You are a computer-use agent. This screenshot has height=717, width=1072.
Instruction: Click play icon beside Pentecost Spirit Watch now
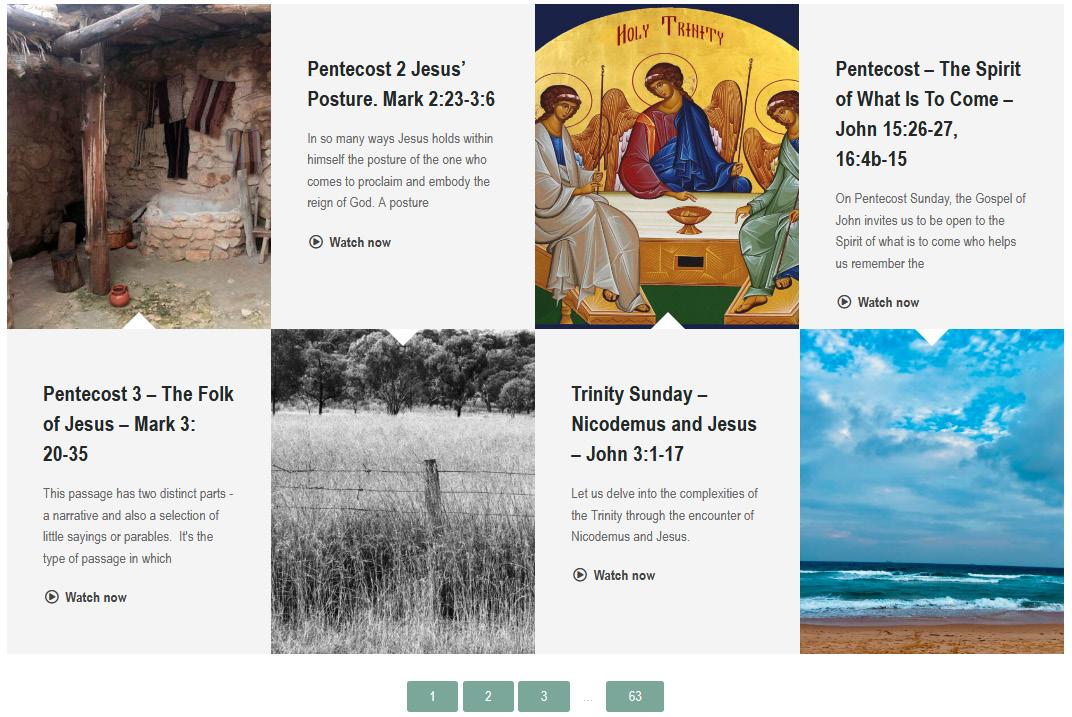coord(844,302)
